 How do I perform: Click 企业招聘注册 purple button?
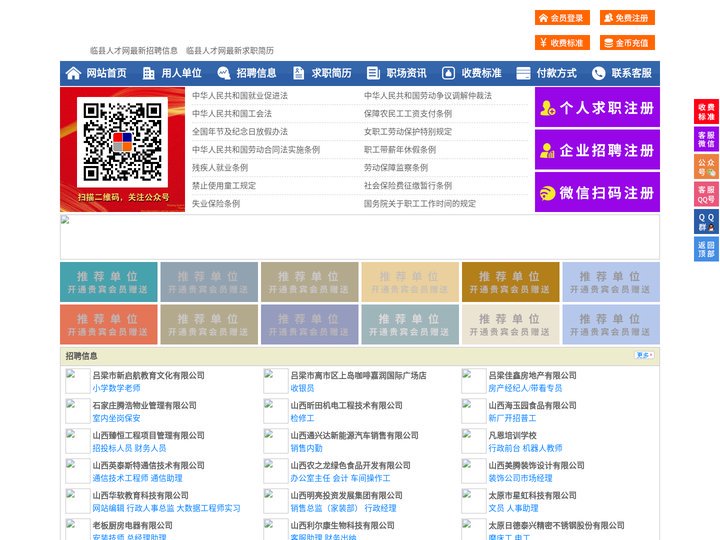(597, 150)
